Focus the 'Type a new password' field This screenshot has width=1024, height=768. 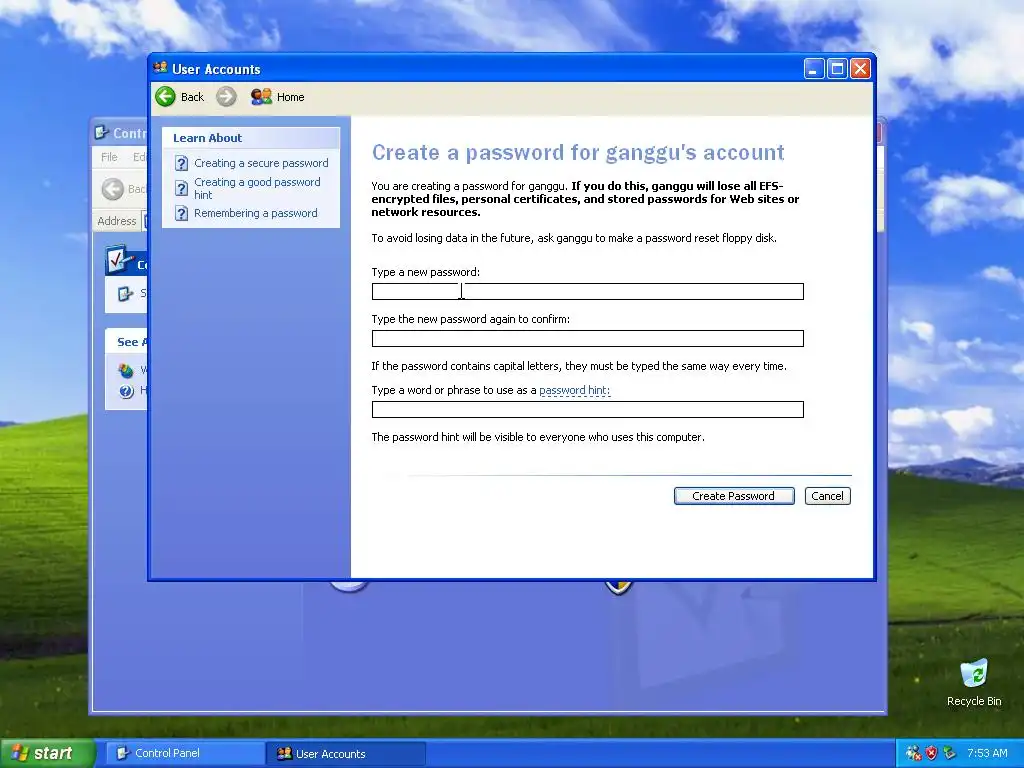[587, 291]
